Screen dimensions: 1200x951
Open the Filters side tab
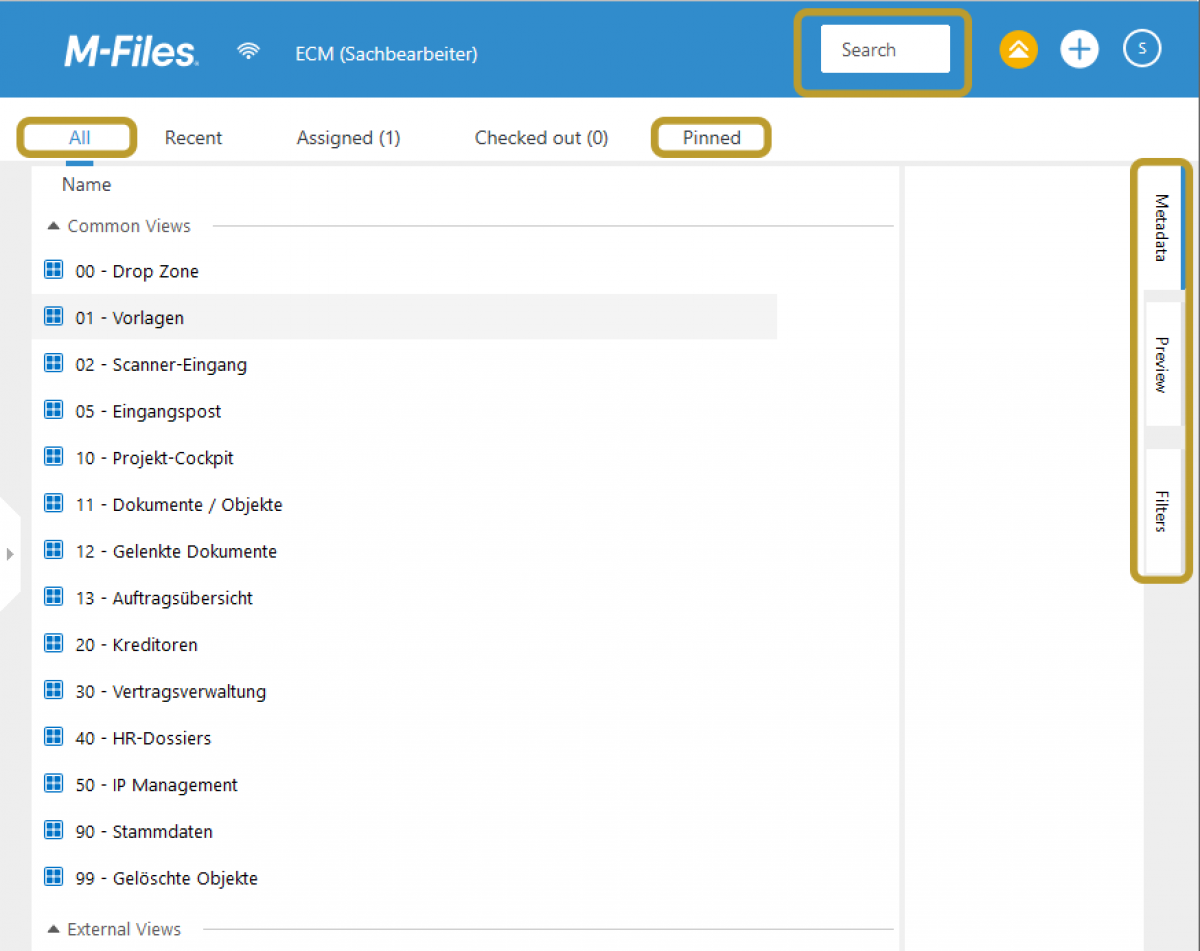coord(1161,511)
